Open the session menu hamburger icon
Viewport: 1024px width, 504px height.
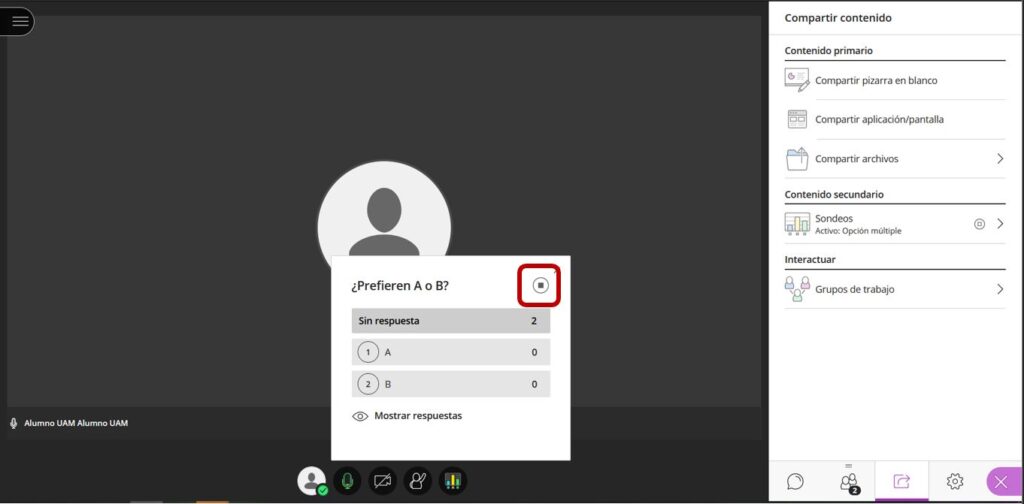coord(19,21)
